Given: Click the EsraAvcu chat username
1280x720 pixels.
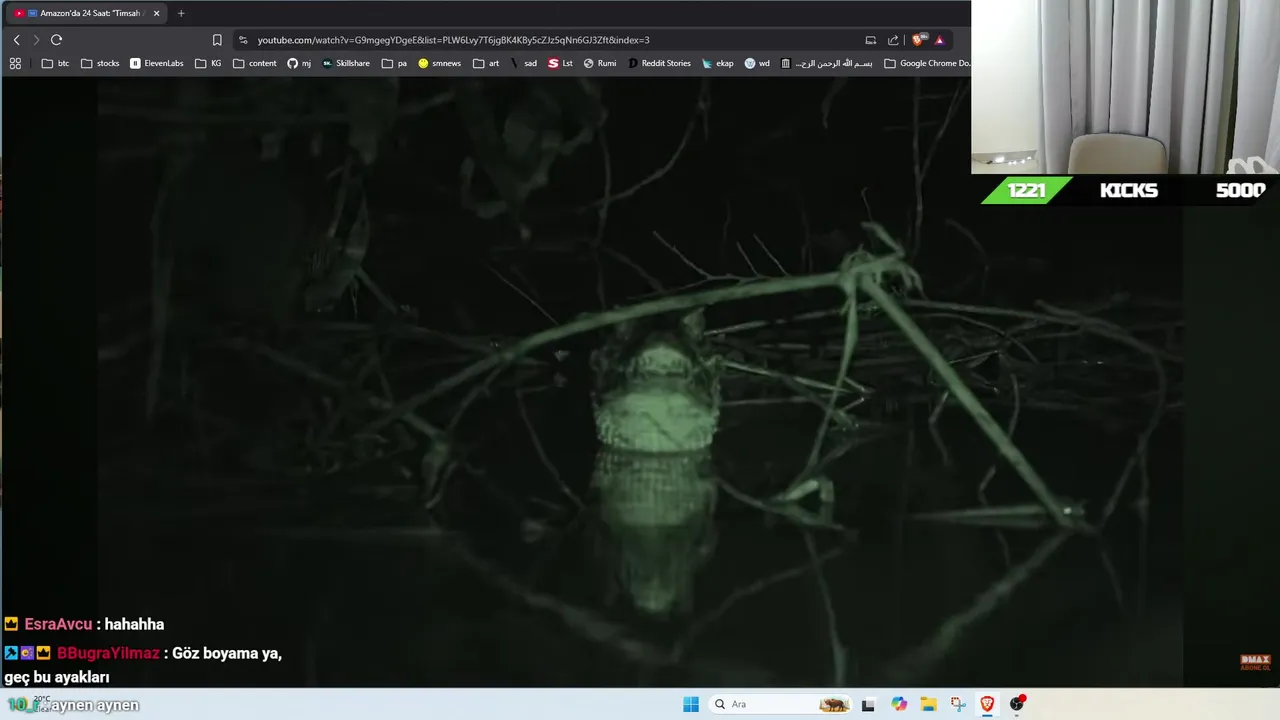Looking at the screenshot, I should coord(58,624).
